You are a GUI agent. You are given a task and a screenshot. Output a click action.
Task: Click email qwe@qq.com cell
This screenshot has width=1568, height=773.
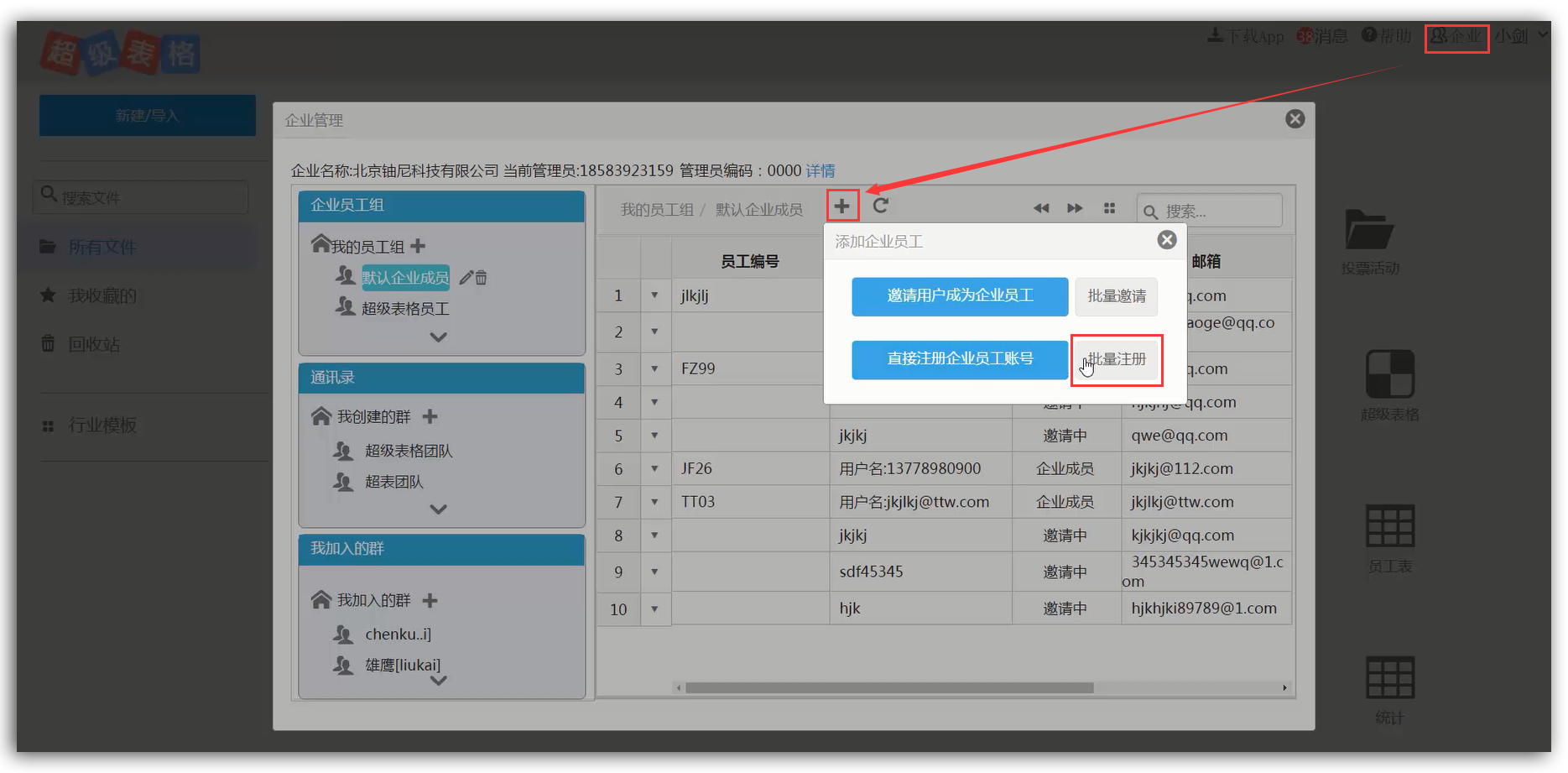point(1206,435)
